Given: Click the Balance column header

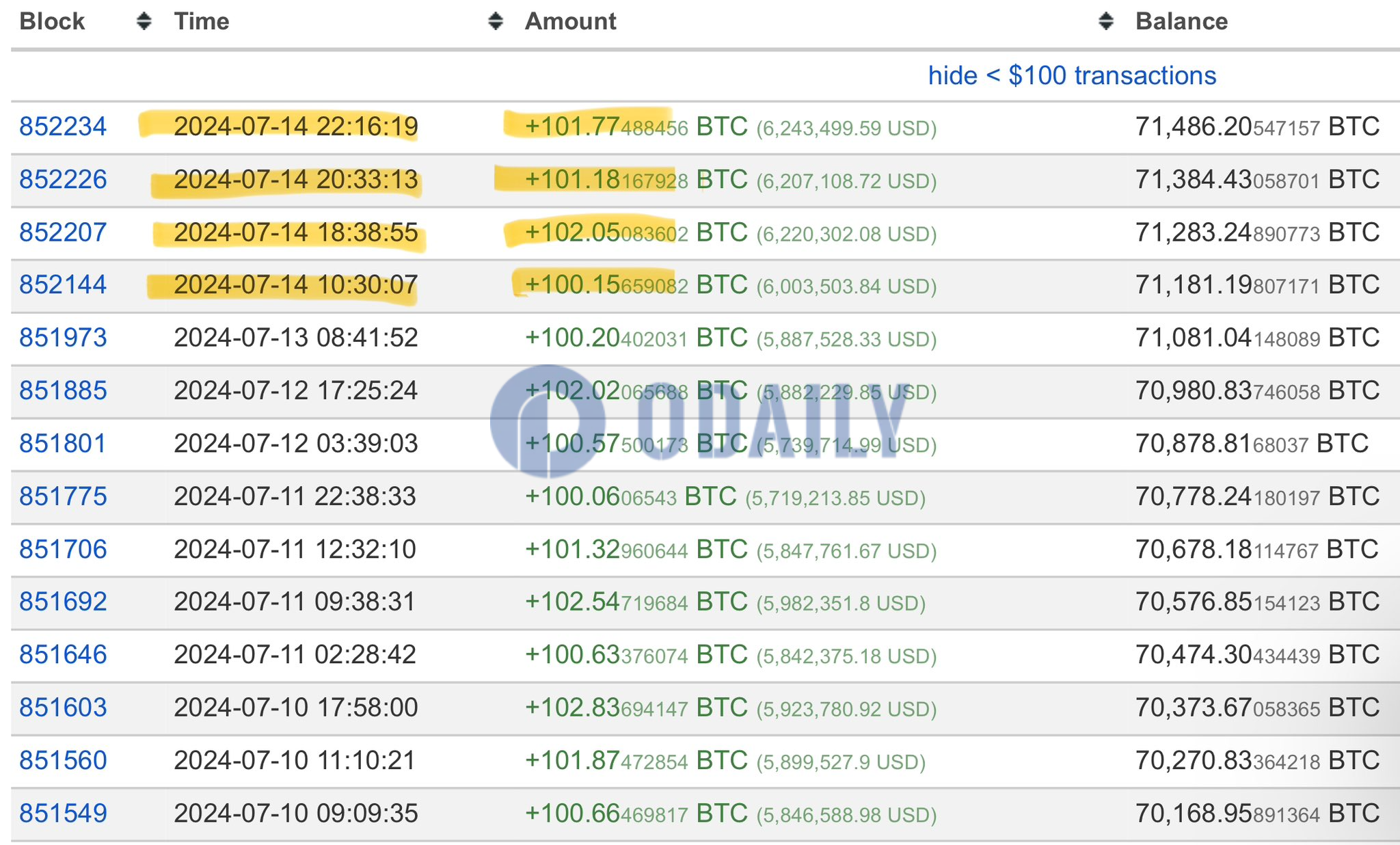Looking at the screenshot, I should pyautogui.click(x=1182, y=21).
